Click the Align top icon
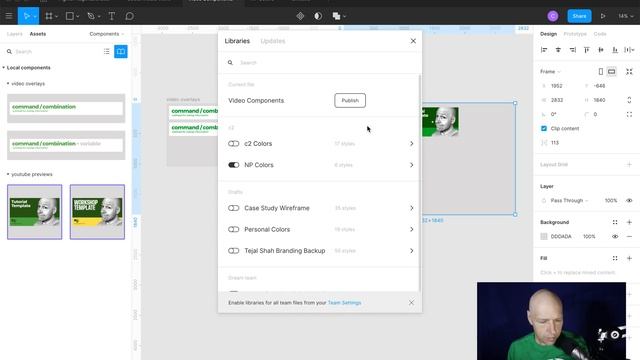Viewport: 640px width, 360px height. [x=587, y=50]
